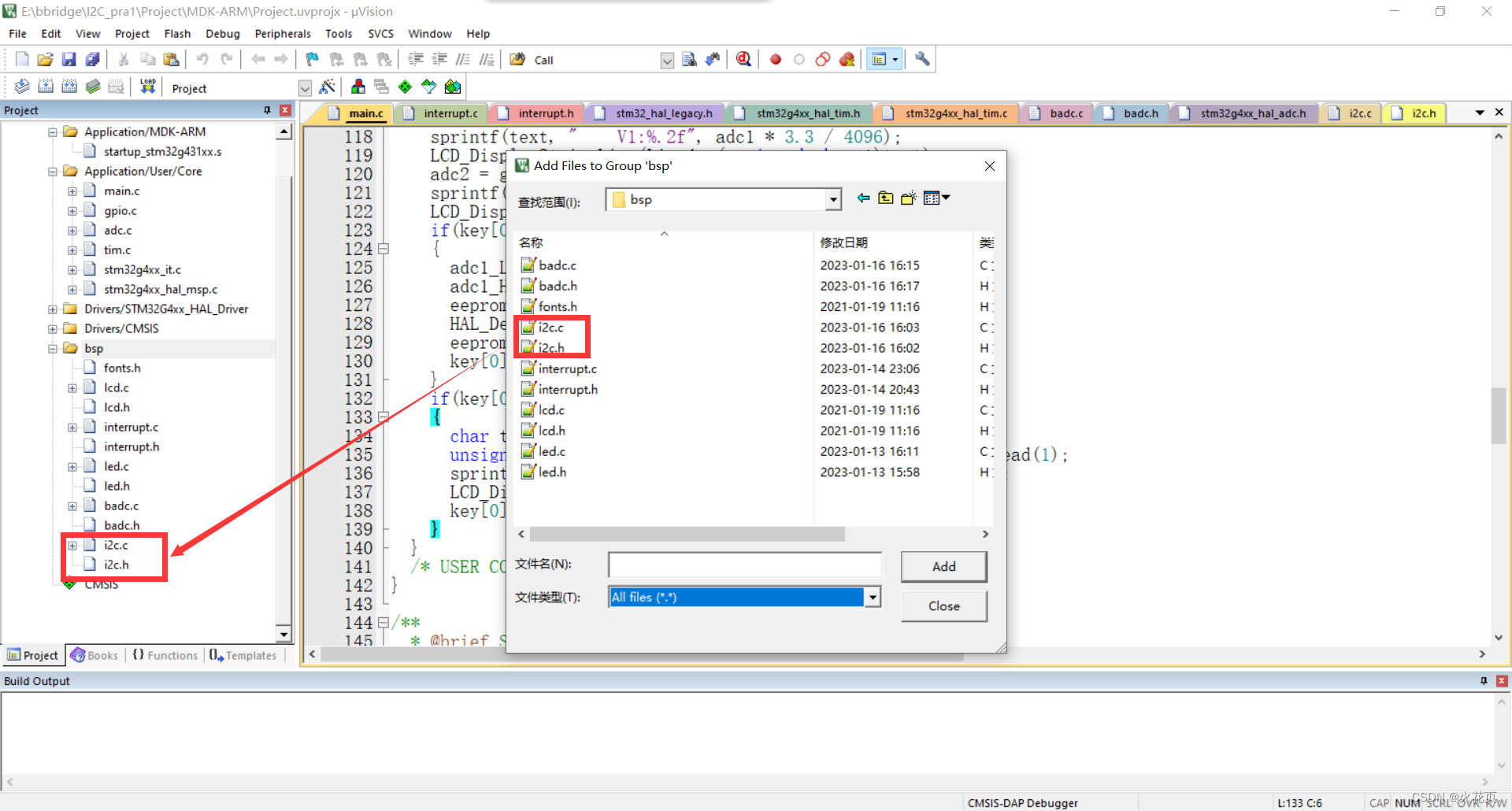Rebuild all target files icon

[69, 87]
